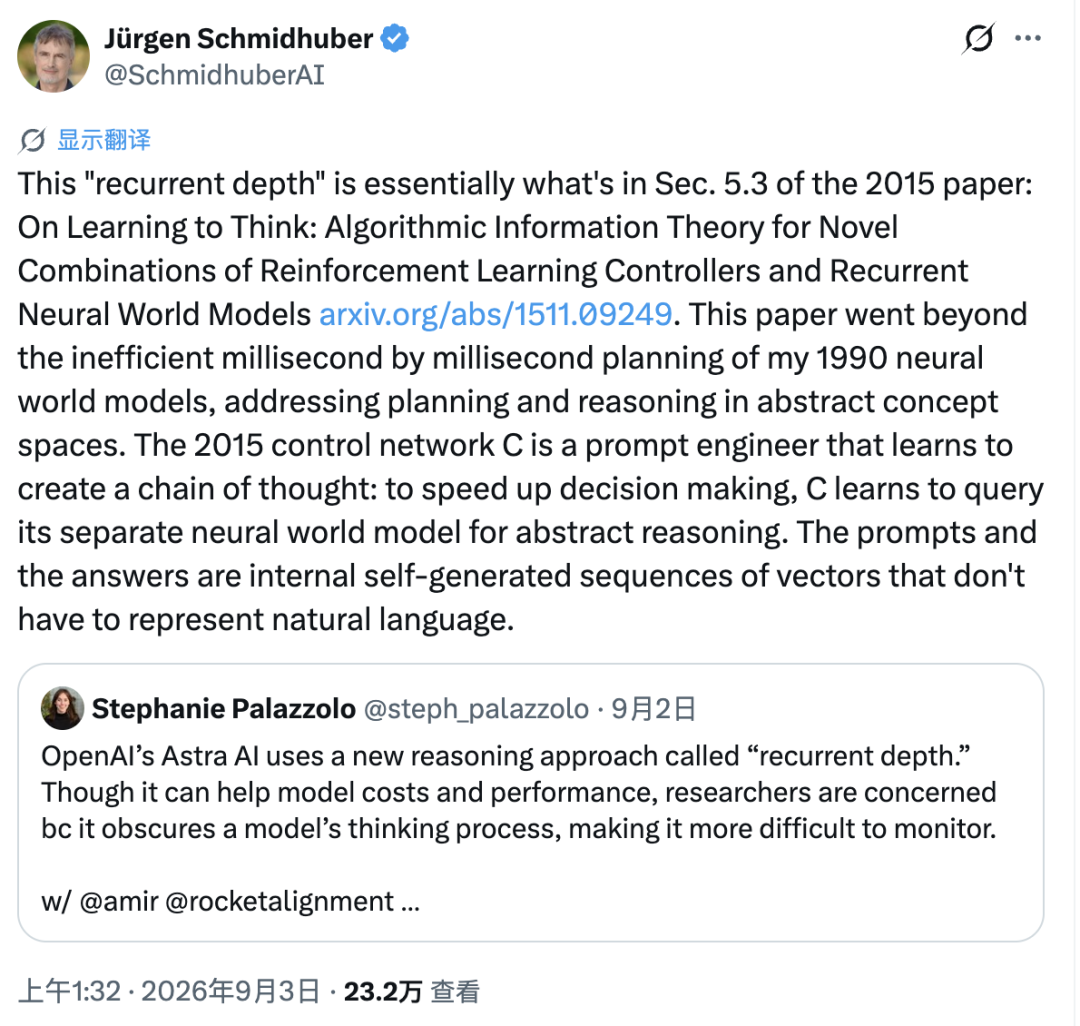This screenshot has width=1080, height=1026.
Task: Click the 2026年9月3日 post date
Action: click(x=231, y=992)
